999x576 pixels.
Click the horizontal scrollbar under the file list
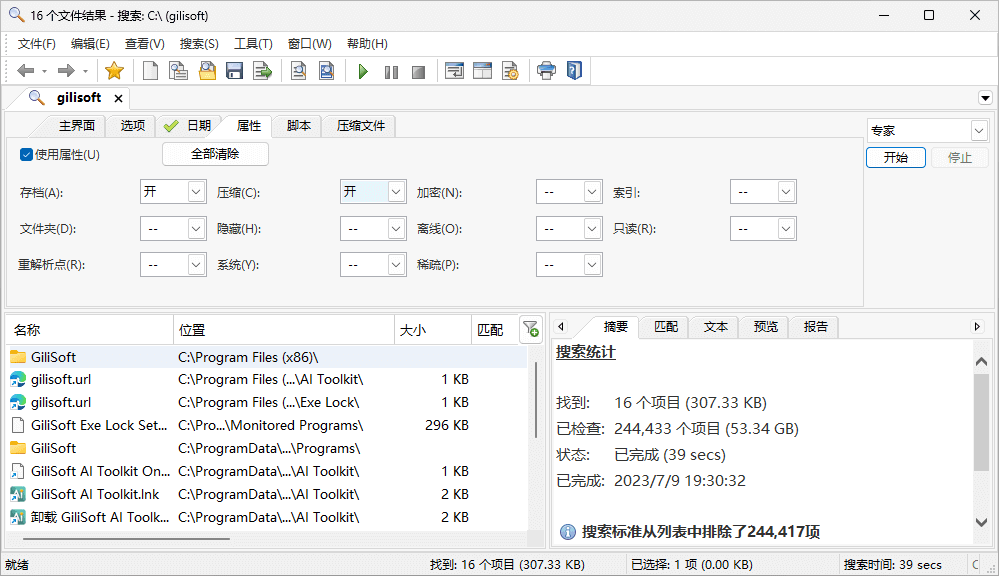(x=126, y=539)
